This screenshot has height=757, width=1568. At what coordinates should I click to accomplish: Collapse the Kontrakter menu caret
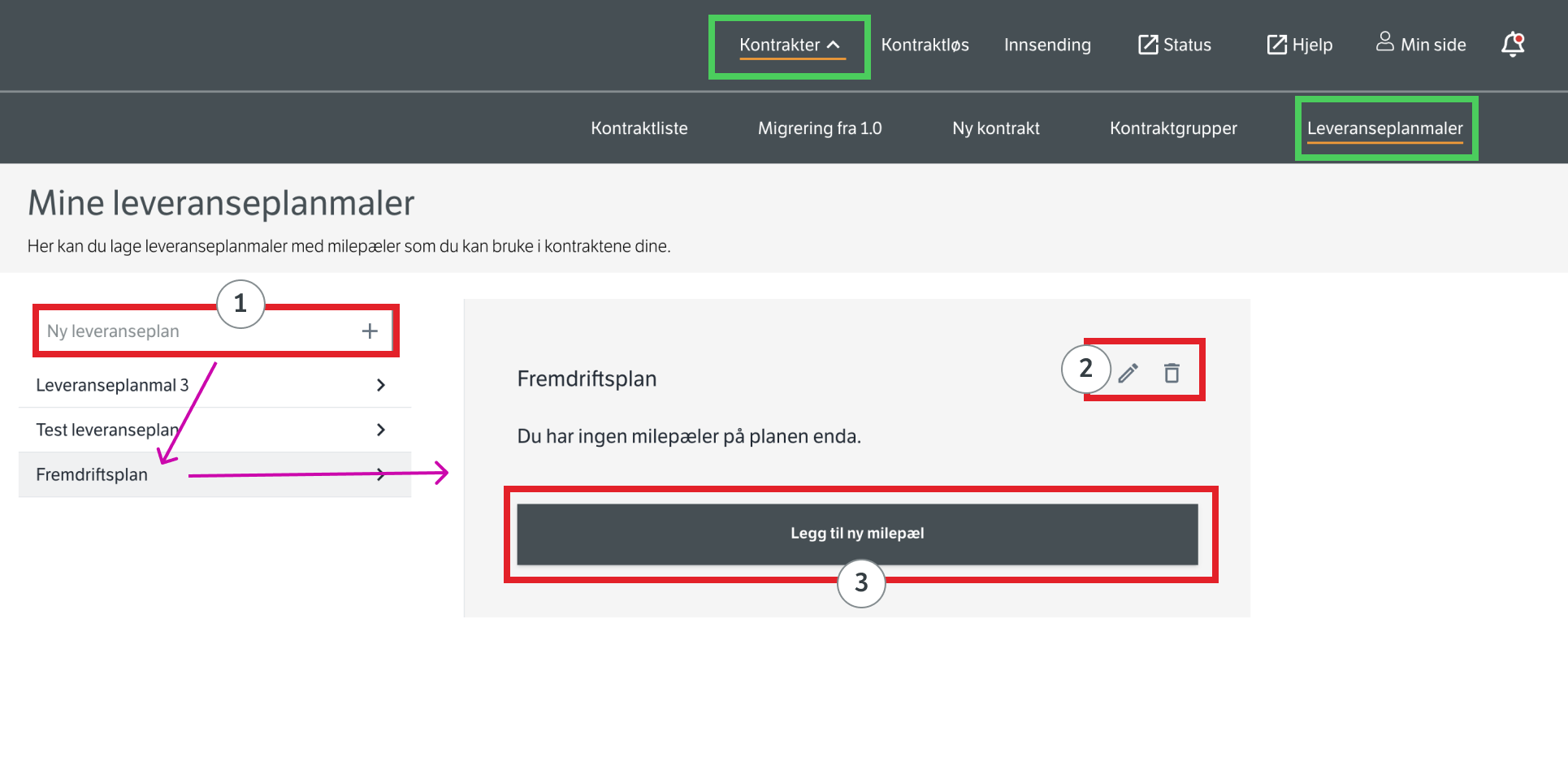pyautogui.click(x=834, y=45)
